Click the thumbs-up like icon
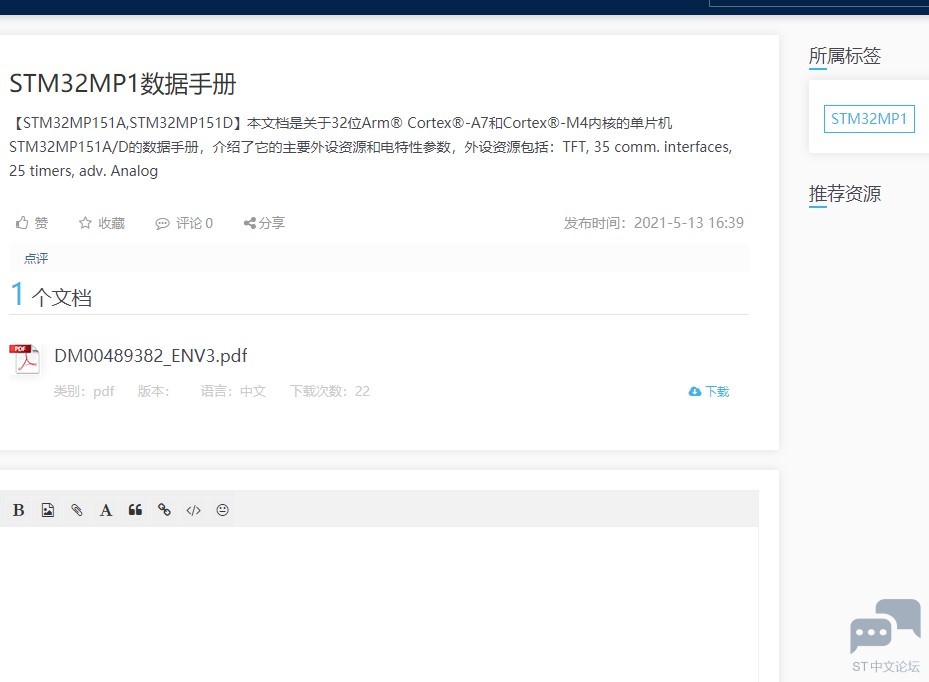The image size is (929, 682). tap(22, 223)
